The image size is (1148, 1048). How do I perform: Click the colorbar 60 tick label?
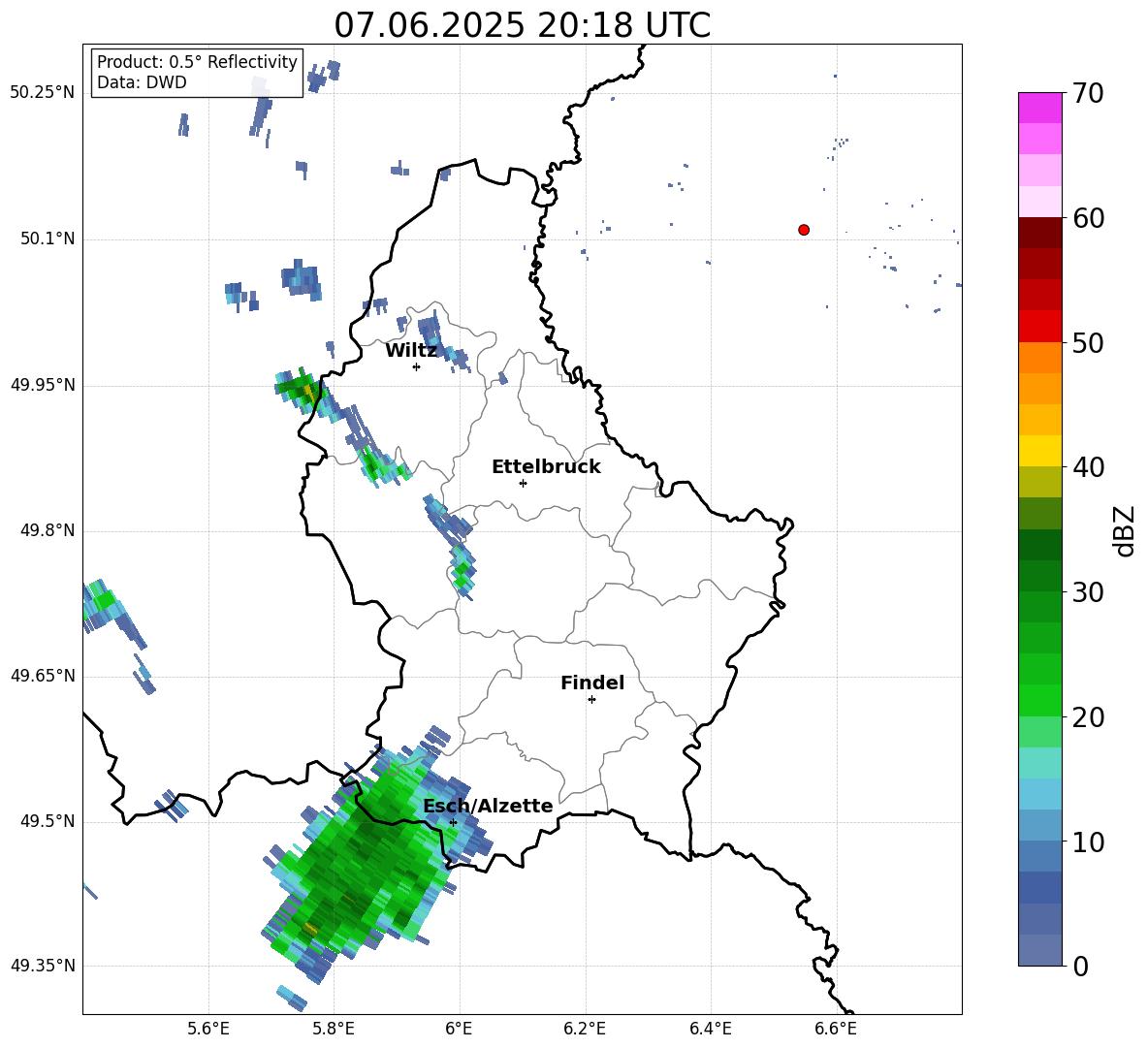[x=1088, y=218]
